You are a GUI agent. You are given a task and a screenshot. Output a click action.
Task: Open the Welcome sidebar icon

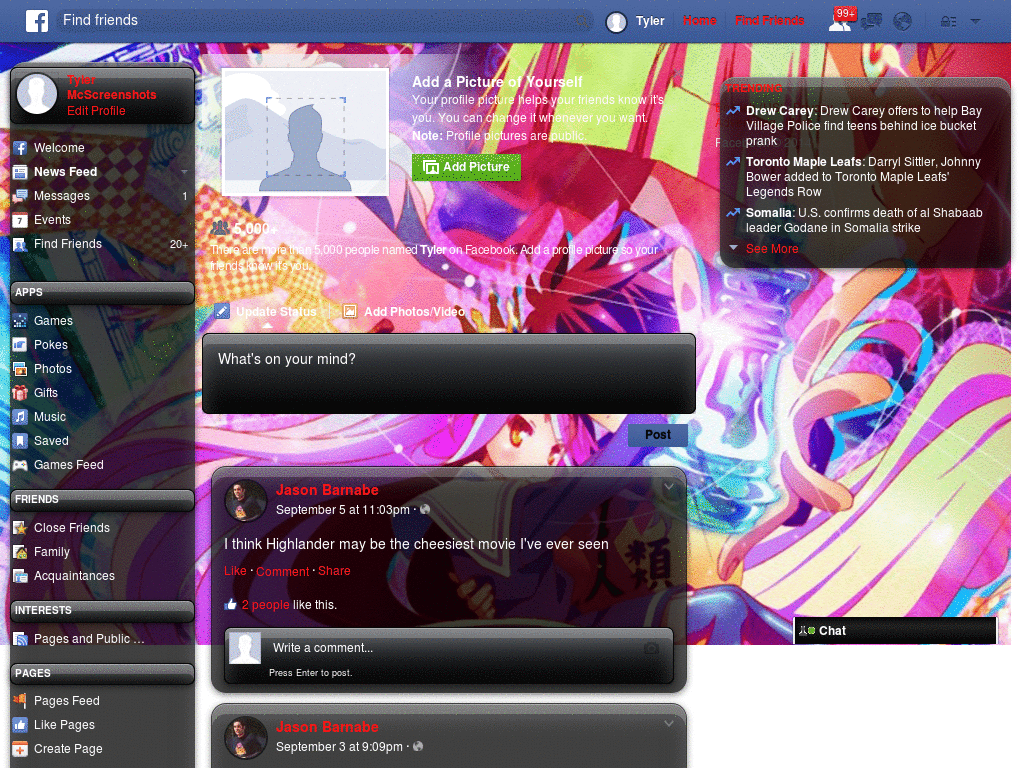[20, 148]
